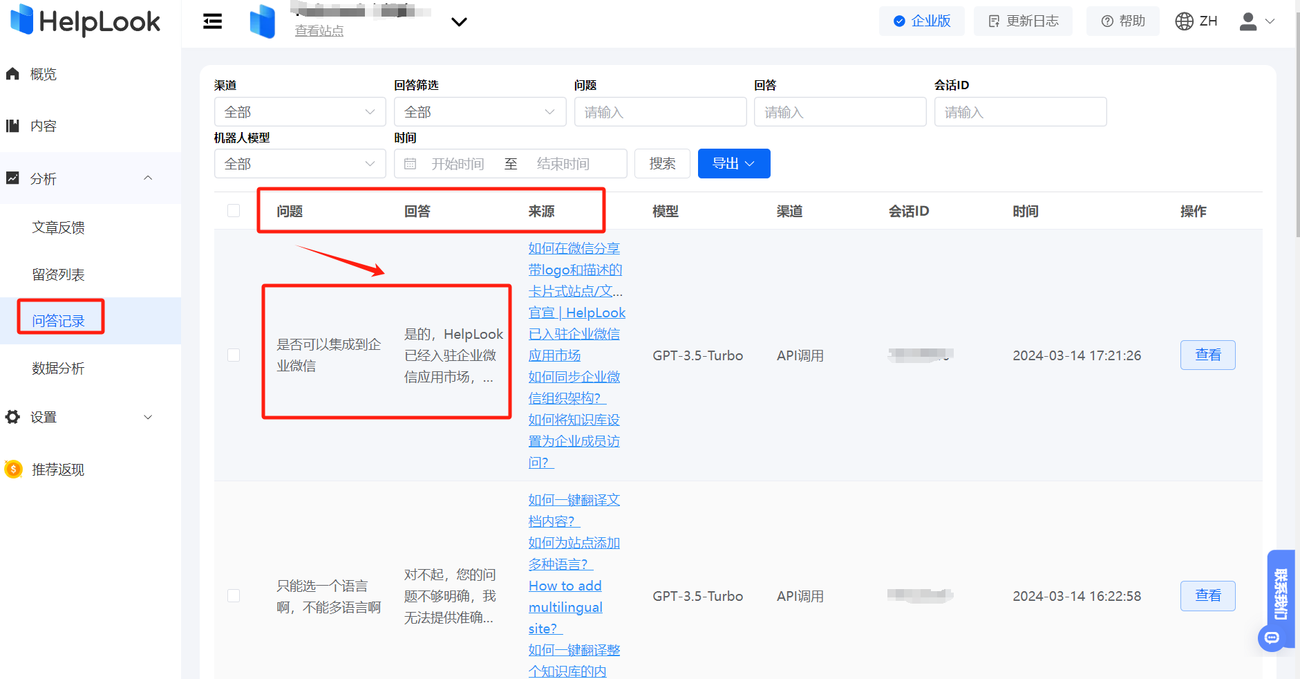Click the HelpLook logo

coord(86,21)
